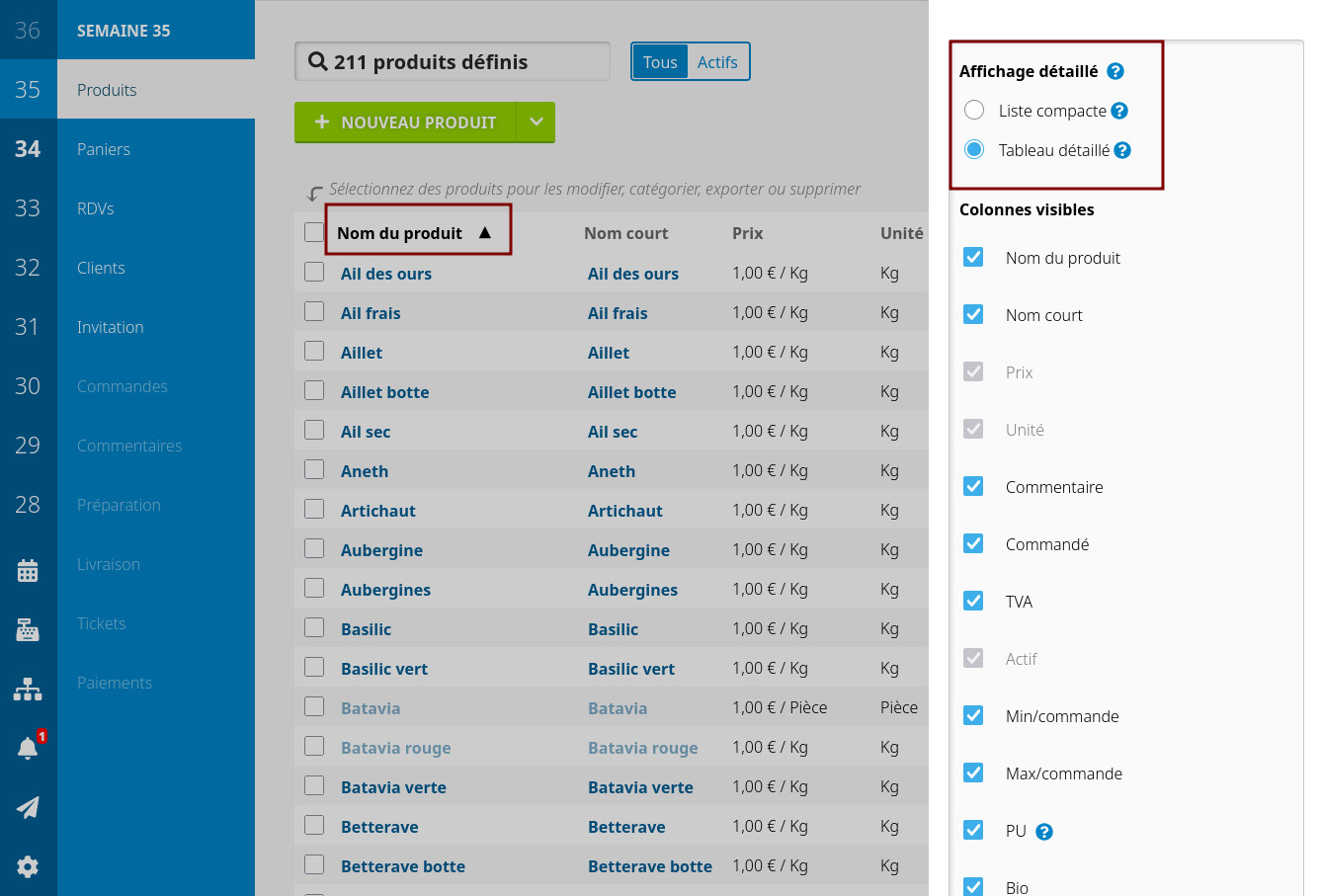The height and width of the screenshot is (896, 1321).
Task: Go to Clients menu item
Action: [x=101, y=268]
